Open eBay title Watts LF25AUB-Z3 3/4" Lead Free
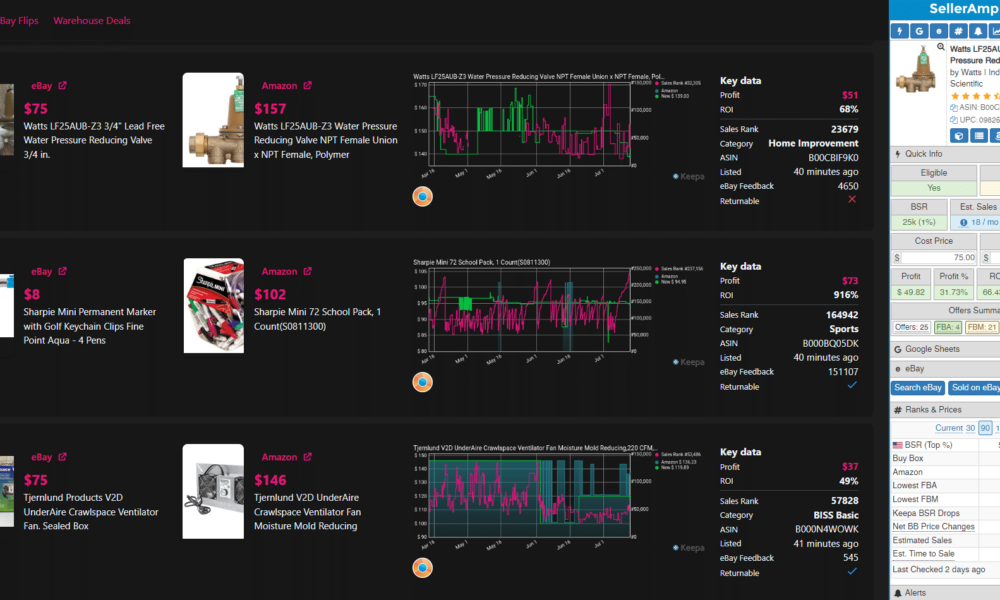Image resolution: width=1000 pixels, height=600 pixels. 94,140
